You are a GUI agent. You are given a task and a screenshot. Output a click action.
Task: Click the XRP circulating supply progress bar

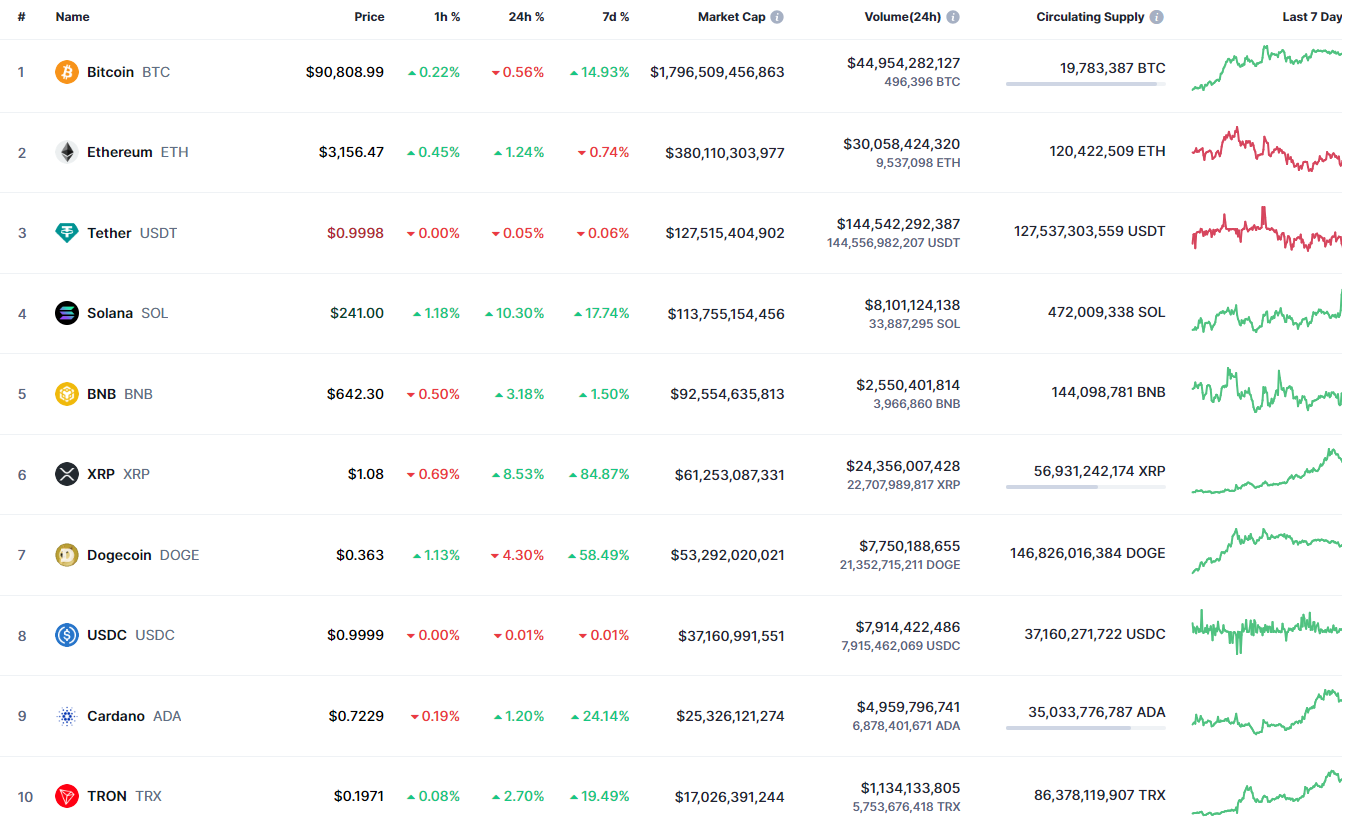[1085, 487]
